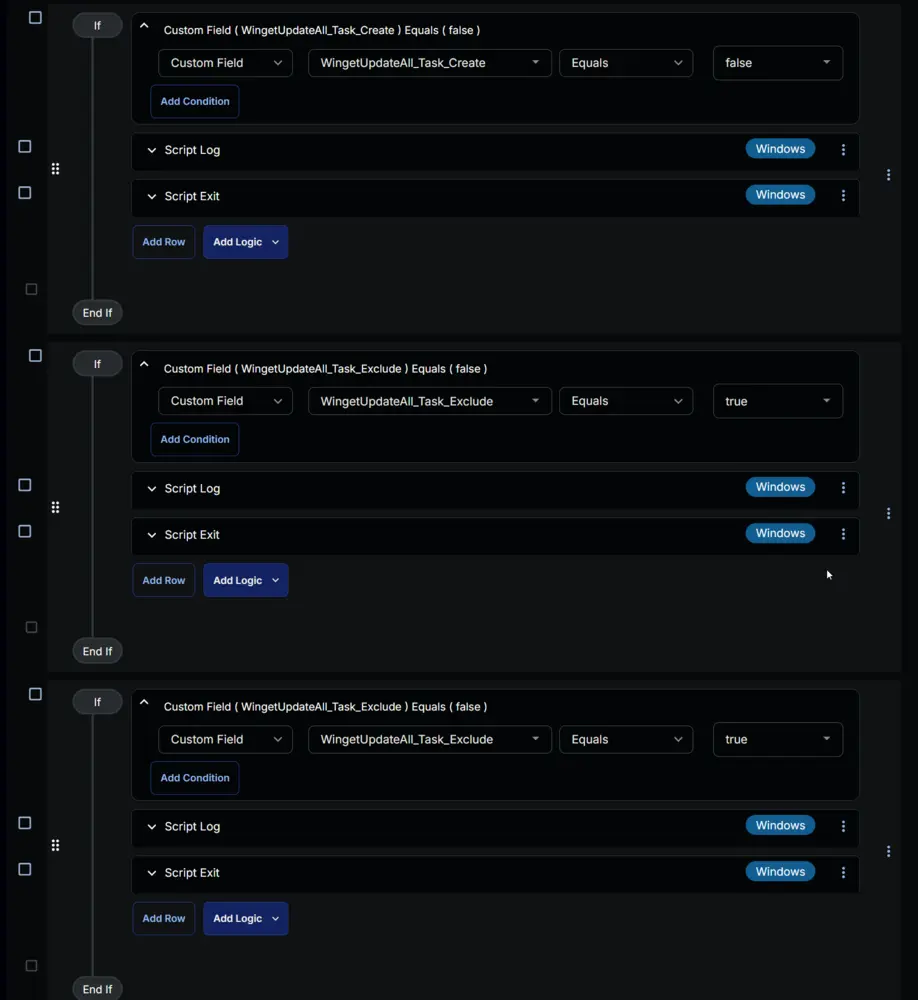Viewport: 918px width, 1000px height.
Task: Check the box beside the last If pill
Action: (36, 694)
